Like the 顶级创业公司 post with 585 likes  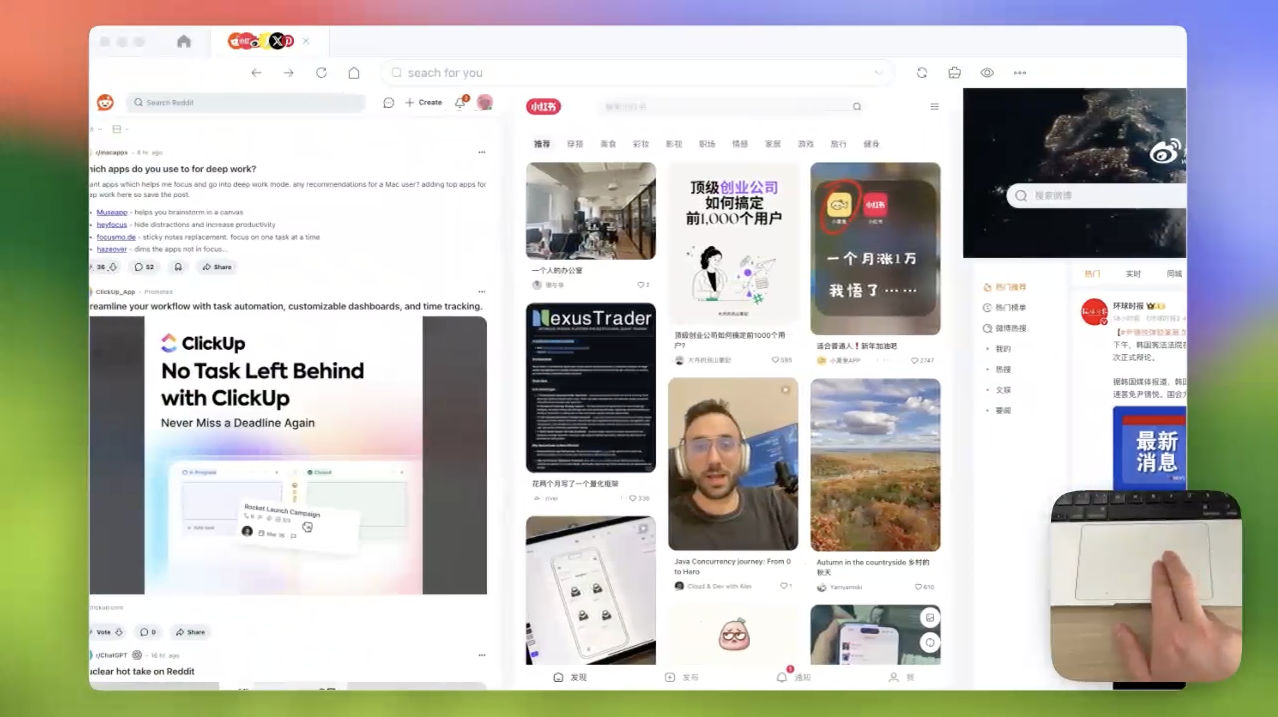(776, 360)
